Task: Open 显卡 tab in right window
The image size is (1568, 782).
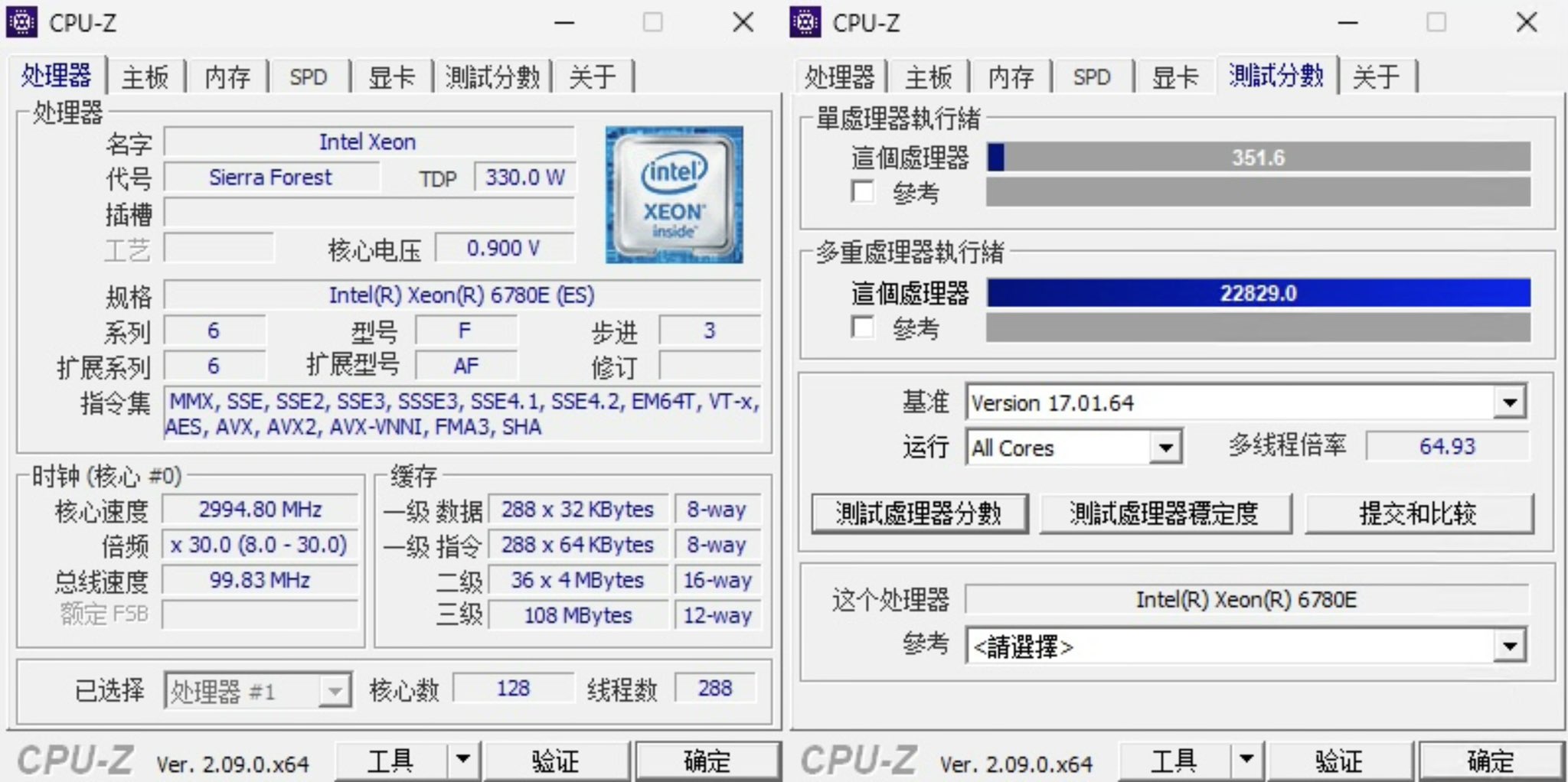Action: [x=1175, y=77]
